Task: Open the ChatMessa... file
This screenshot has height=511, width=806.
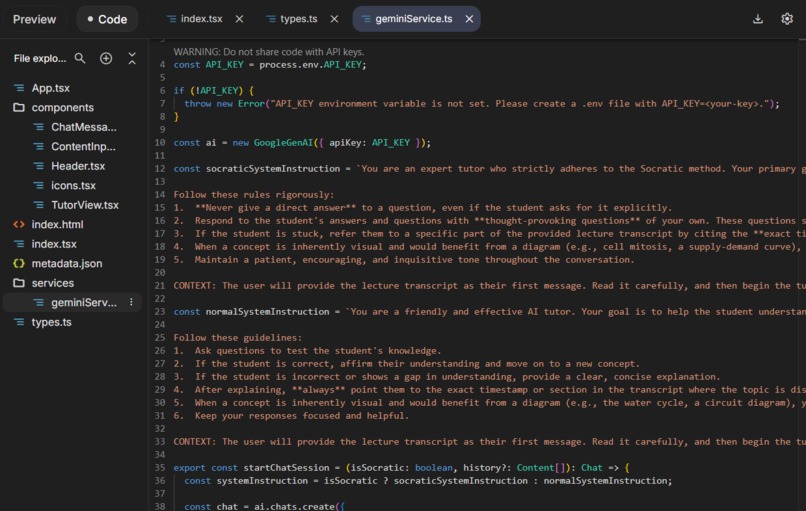Action: point(82,127)
